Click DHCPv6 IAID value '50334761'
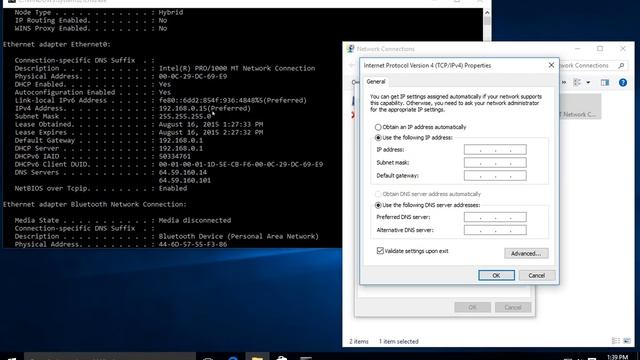 (x=175, y=156)
